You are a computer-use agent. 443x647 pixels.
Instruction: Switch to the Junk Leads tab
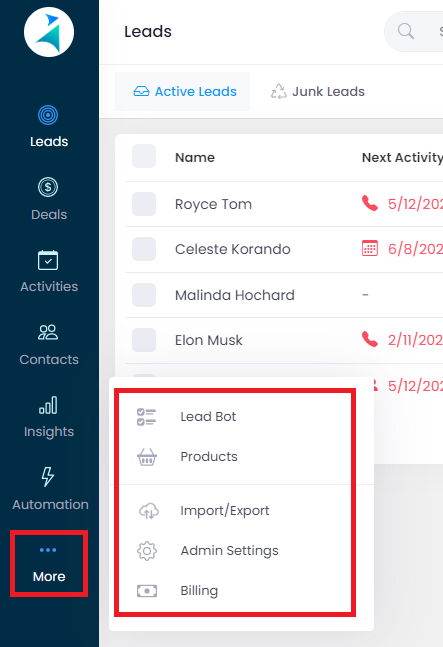(x=318, y=91)
